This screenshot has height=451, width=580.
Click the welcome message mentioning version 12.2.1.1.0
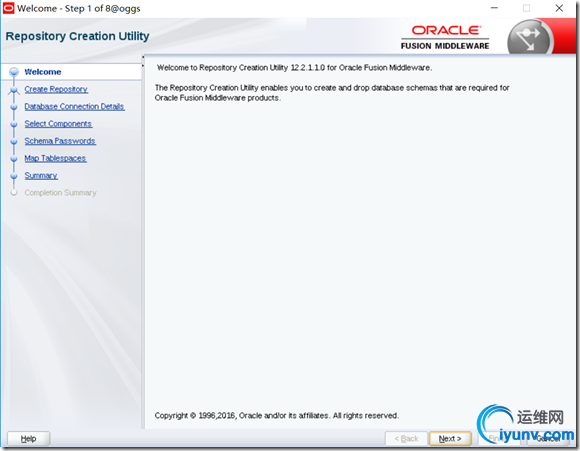tap(294, 68)
